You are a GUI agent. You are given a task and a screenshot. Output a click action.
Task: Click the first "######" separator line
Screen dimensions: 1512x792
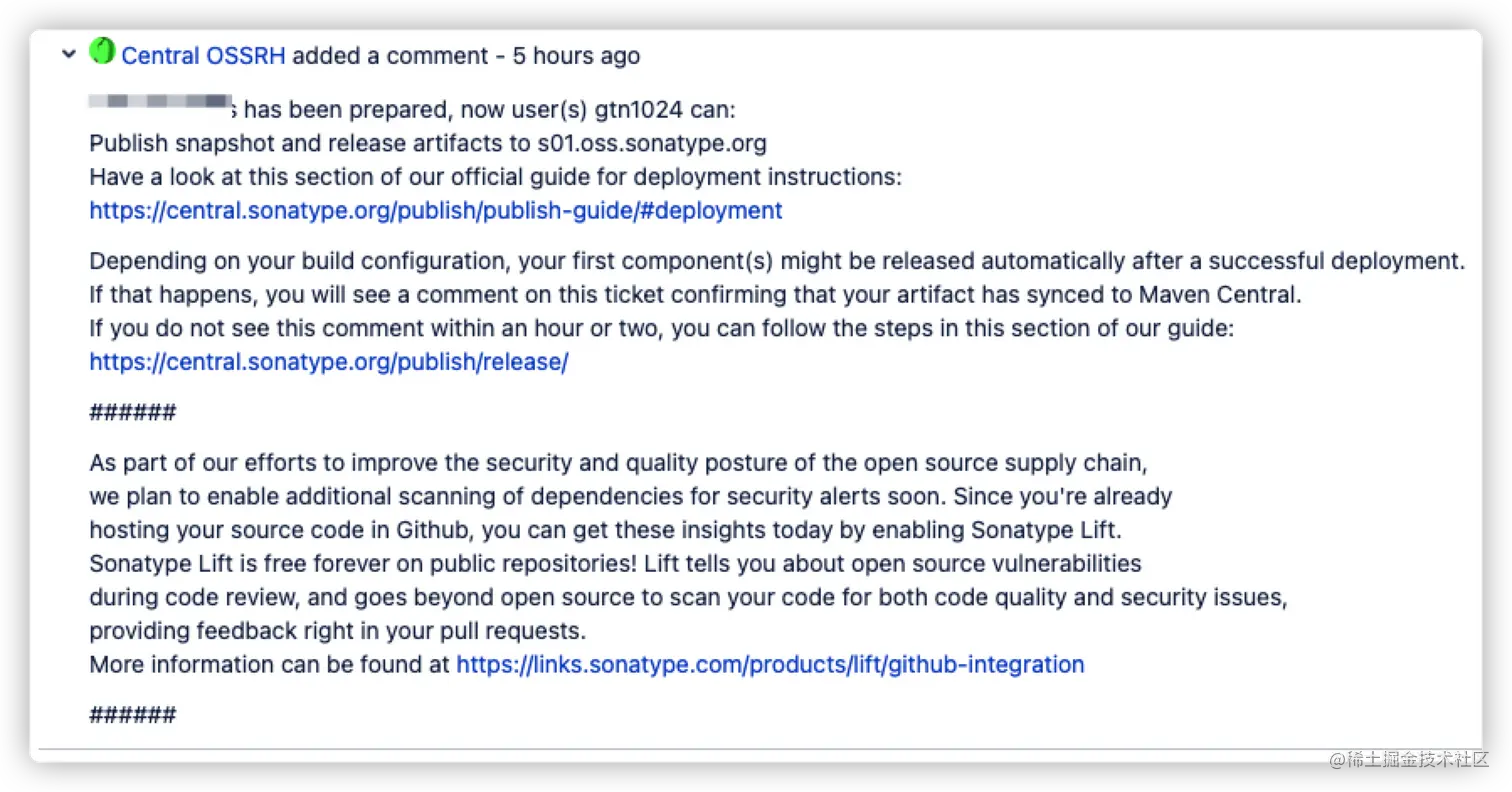[x=133, y=412]
